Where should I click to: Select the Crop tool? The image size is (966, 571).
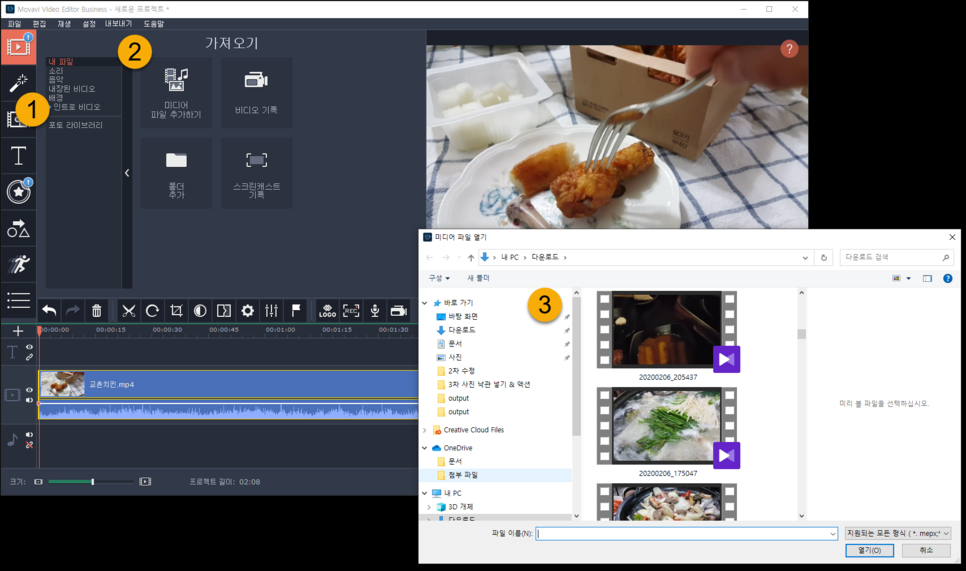click(176, 311)
